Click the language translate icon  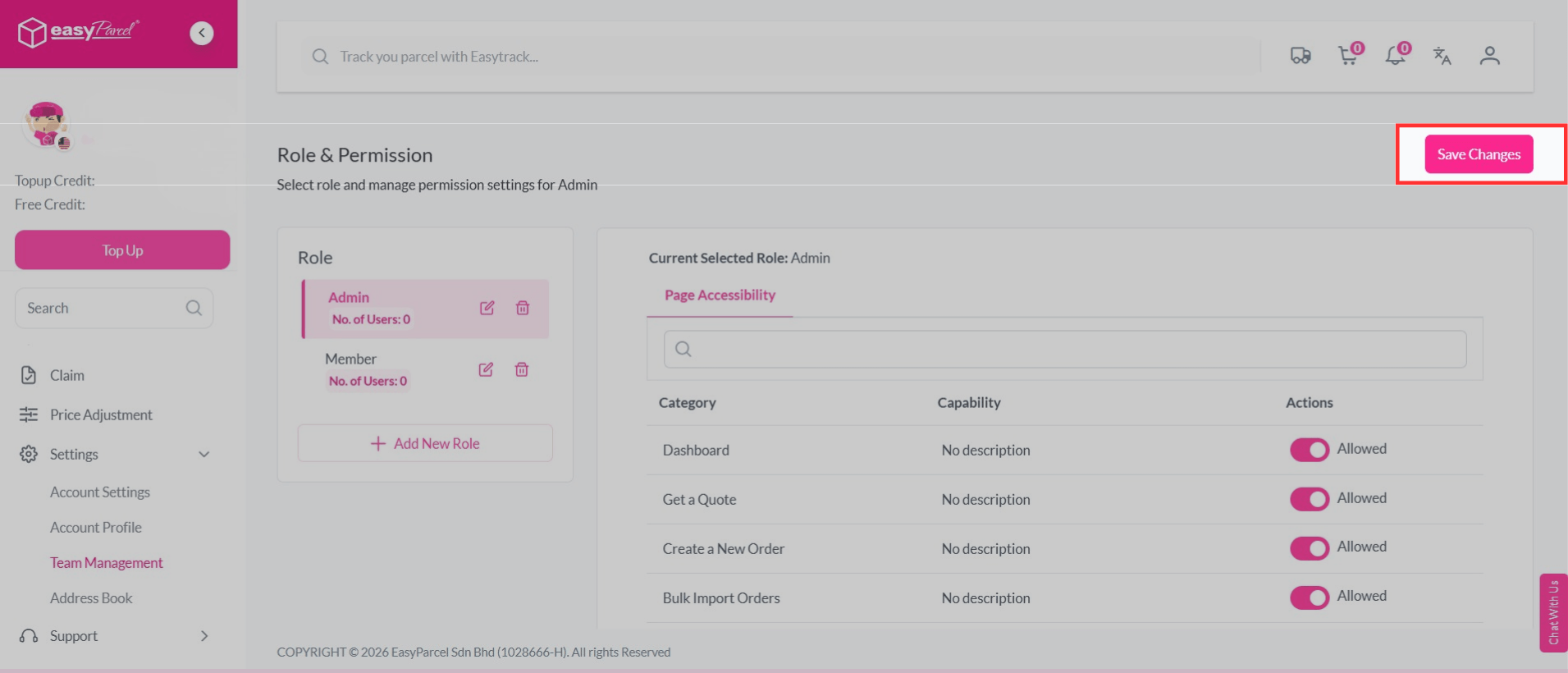coord(1442,56)
